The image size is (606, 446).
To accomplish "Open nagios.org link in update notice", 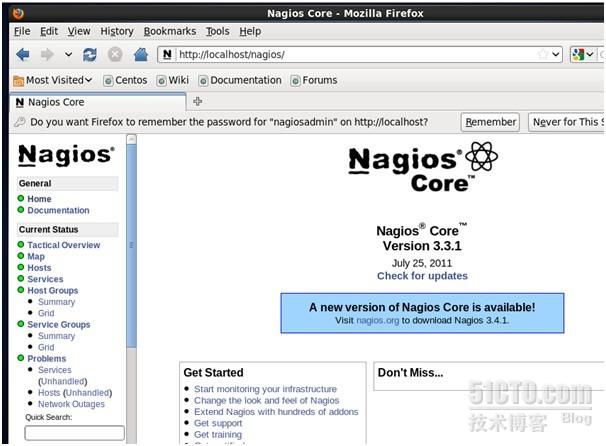I will 377,320.
